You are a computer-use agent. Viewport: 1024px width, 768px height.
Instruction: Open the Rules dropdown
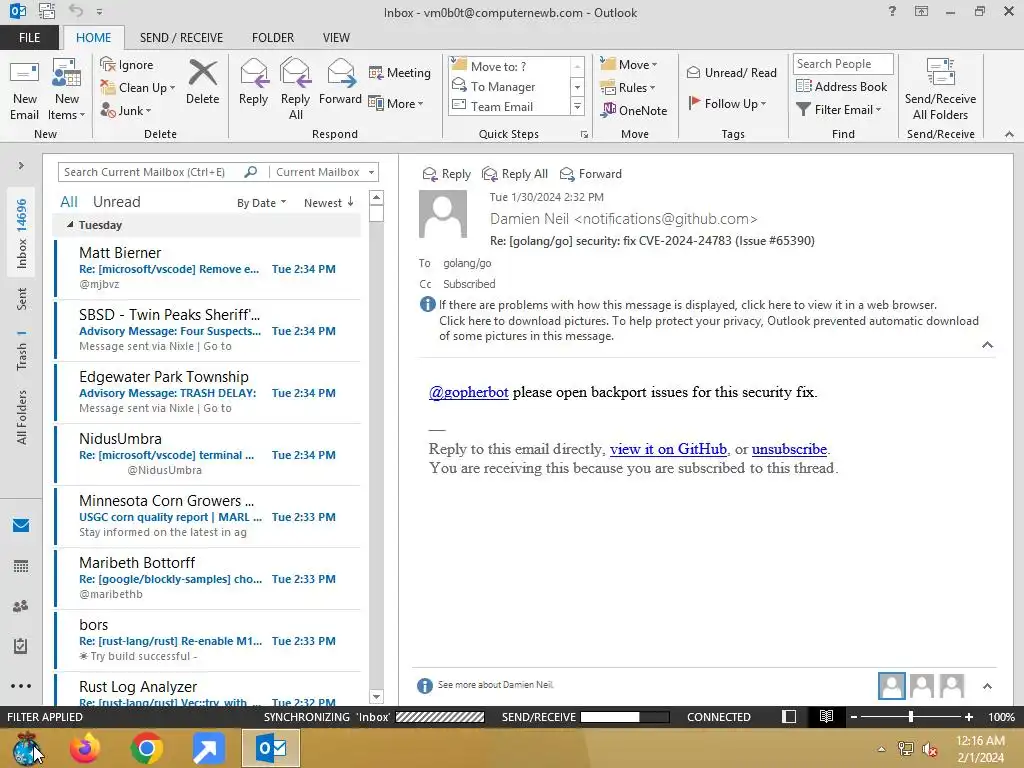tap(628, 88)
